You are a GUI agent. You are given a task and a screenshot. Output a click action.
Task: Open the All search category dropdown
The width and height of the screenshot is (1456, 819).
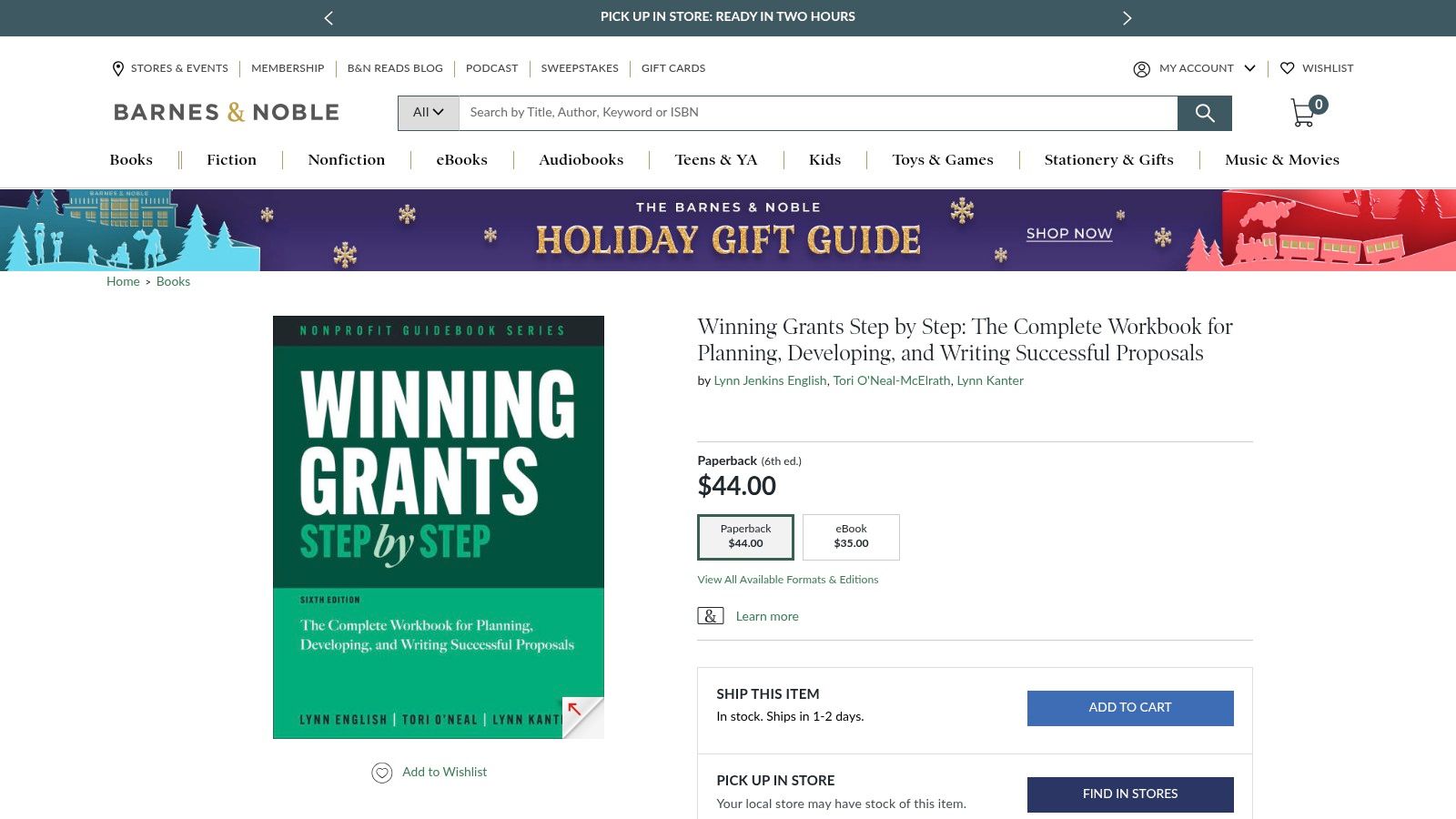coord(427,112)
